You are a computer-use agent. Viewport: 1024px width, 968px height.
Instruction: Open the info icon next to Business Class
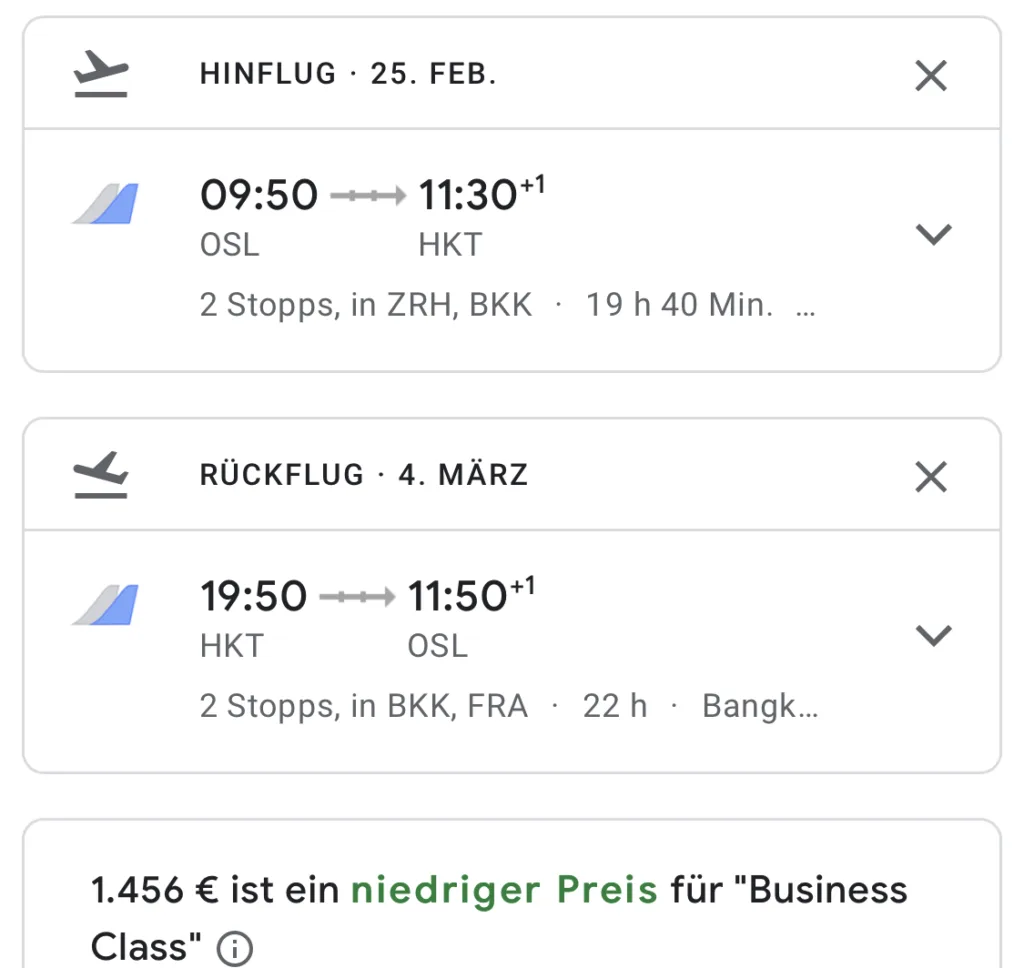click(x=234, y=948)
